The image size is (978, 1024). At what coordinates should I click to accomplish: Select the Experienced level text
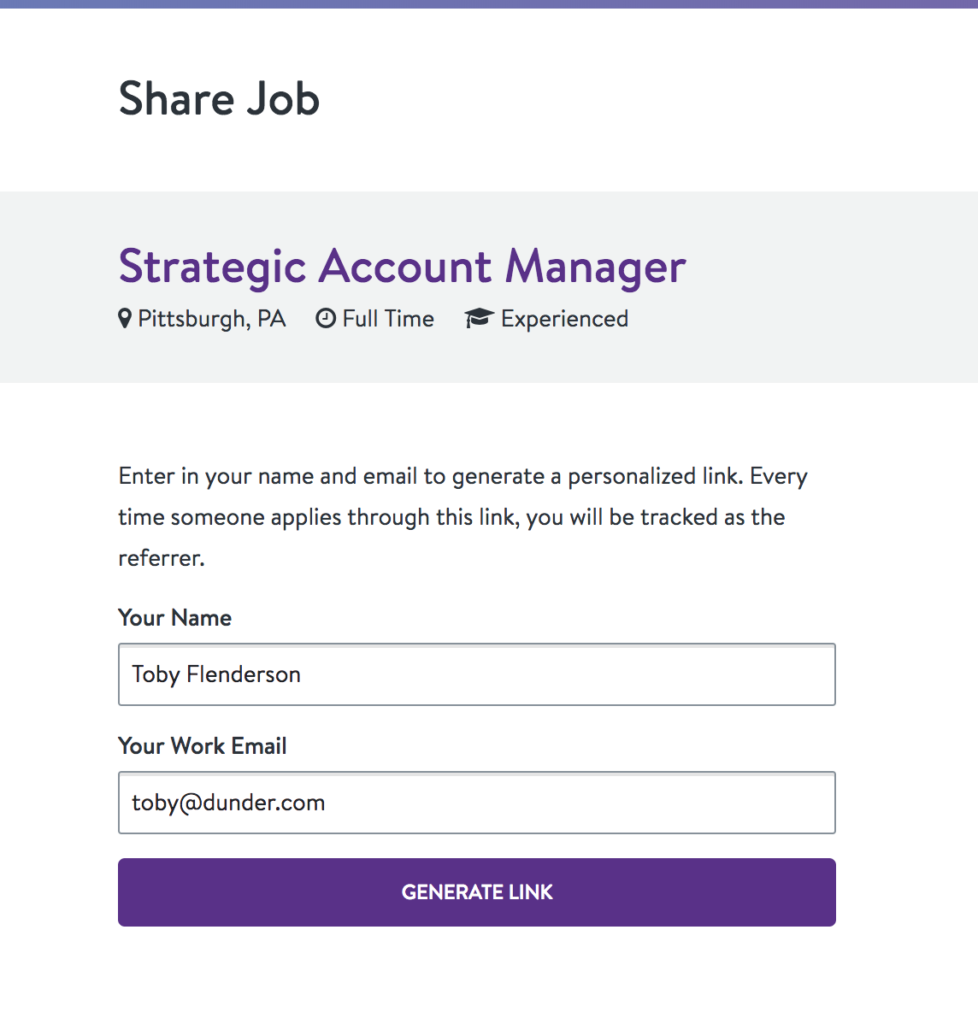[x=565, y=319]
